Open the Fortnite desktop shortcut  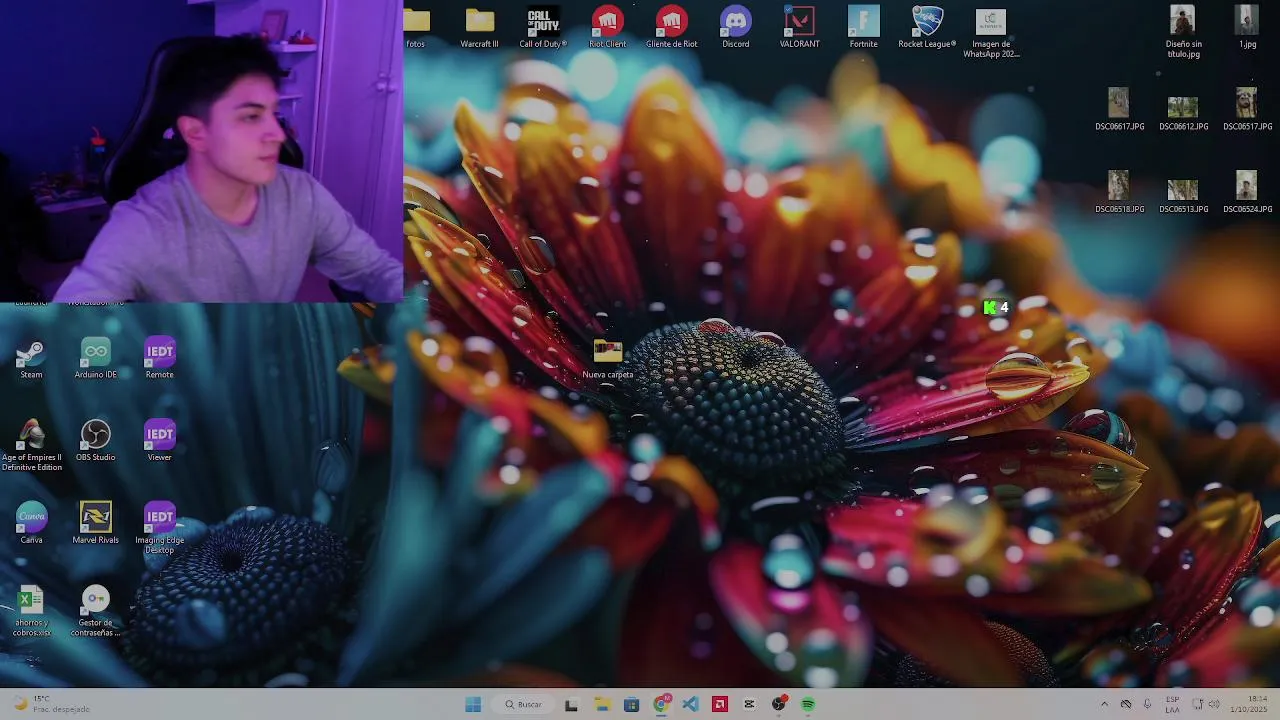[x=863, y=27]
